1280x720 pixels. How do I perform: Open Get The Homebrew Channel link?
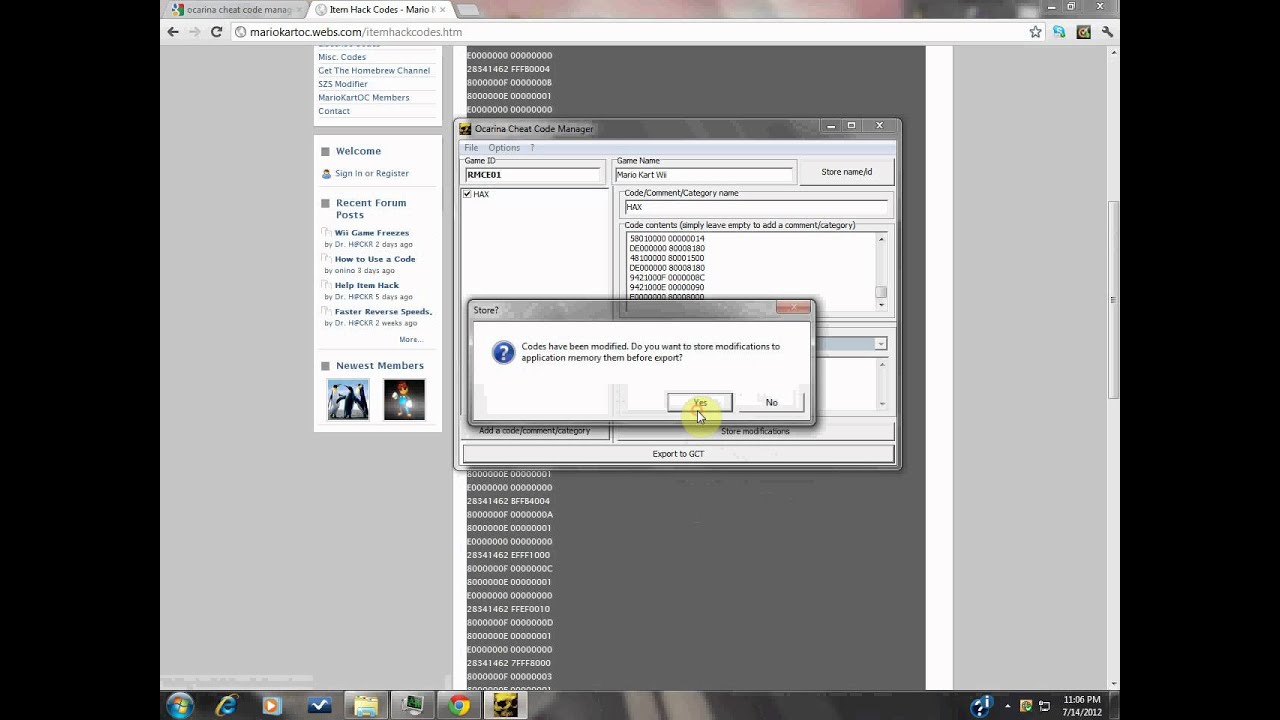[374, 71]
